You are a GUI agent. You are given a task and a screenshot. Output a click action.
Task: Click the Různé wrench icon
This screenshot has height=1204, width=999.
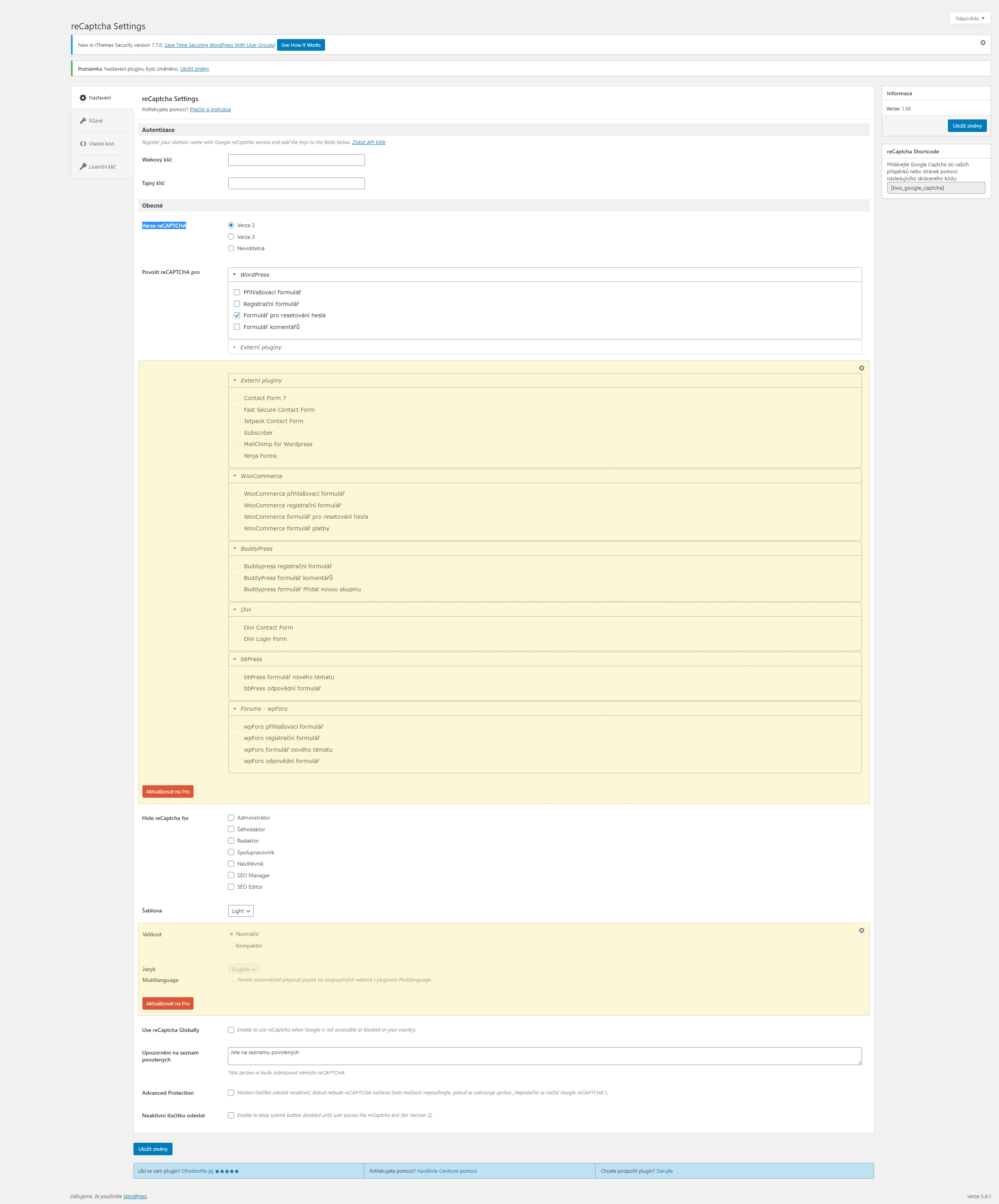[83, 121]
